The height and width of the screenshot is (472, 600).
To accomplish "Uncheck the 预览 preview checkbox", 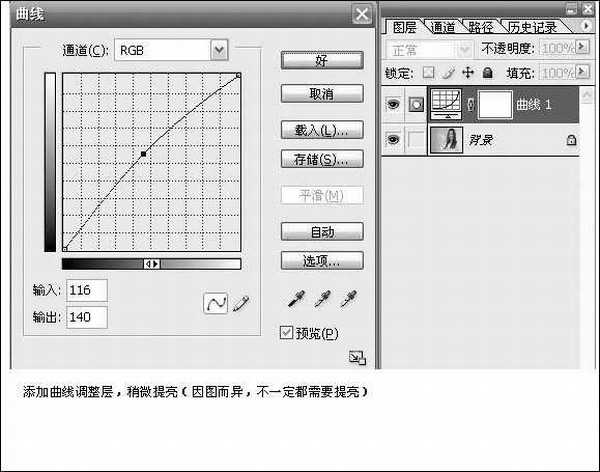I will (287, 333).
